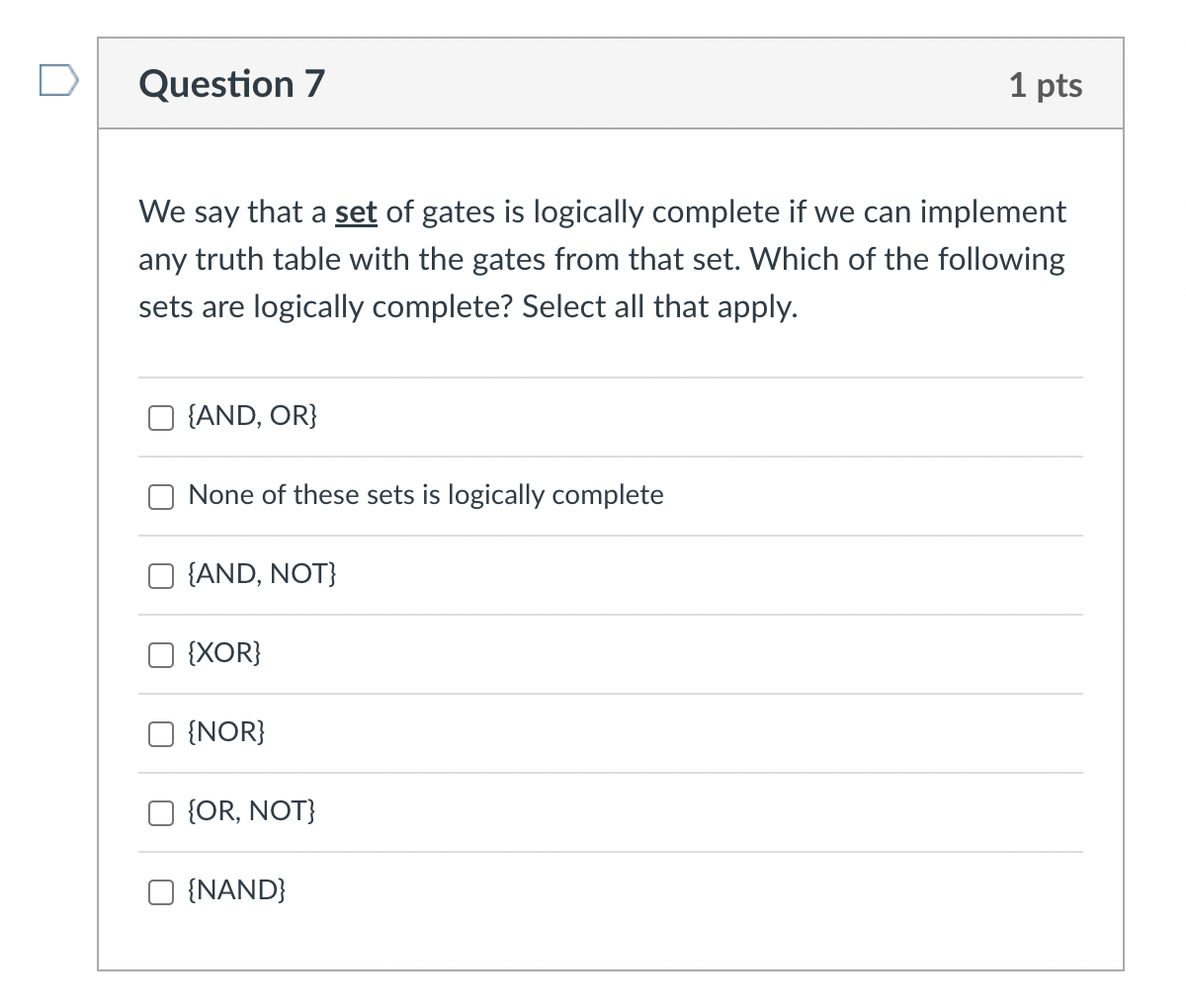Check the {AND, NOT} answer checkbox
This screenshot has width=1186, height=1008.
tap(160, 575)
